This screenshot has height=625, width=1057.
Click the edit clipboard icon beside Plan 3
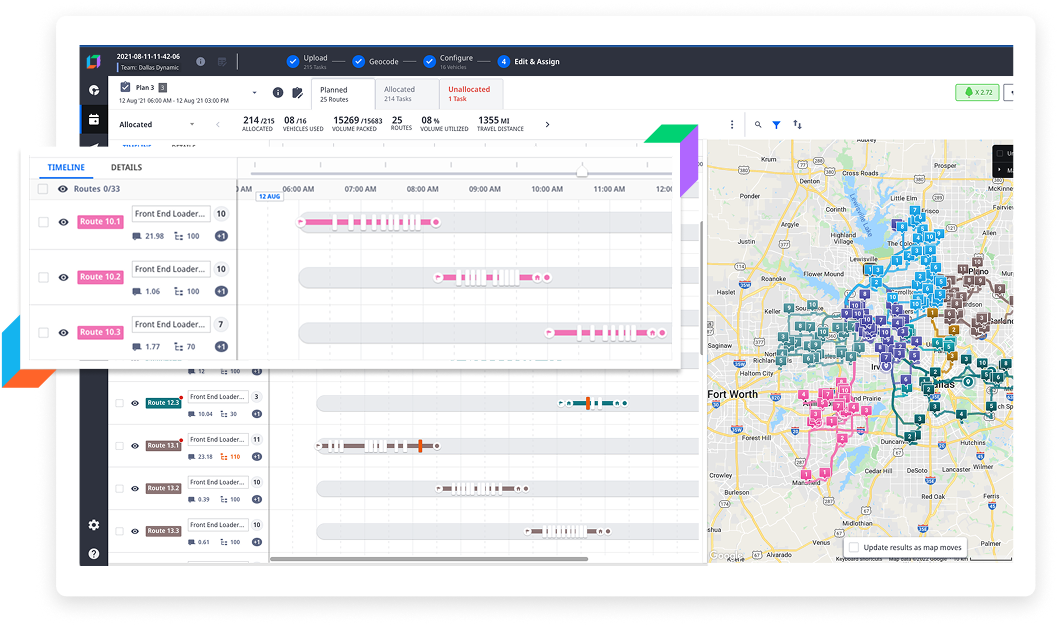point(297,92)
